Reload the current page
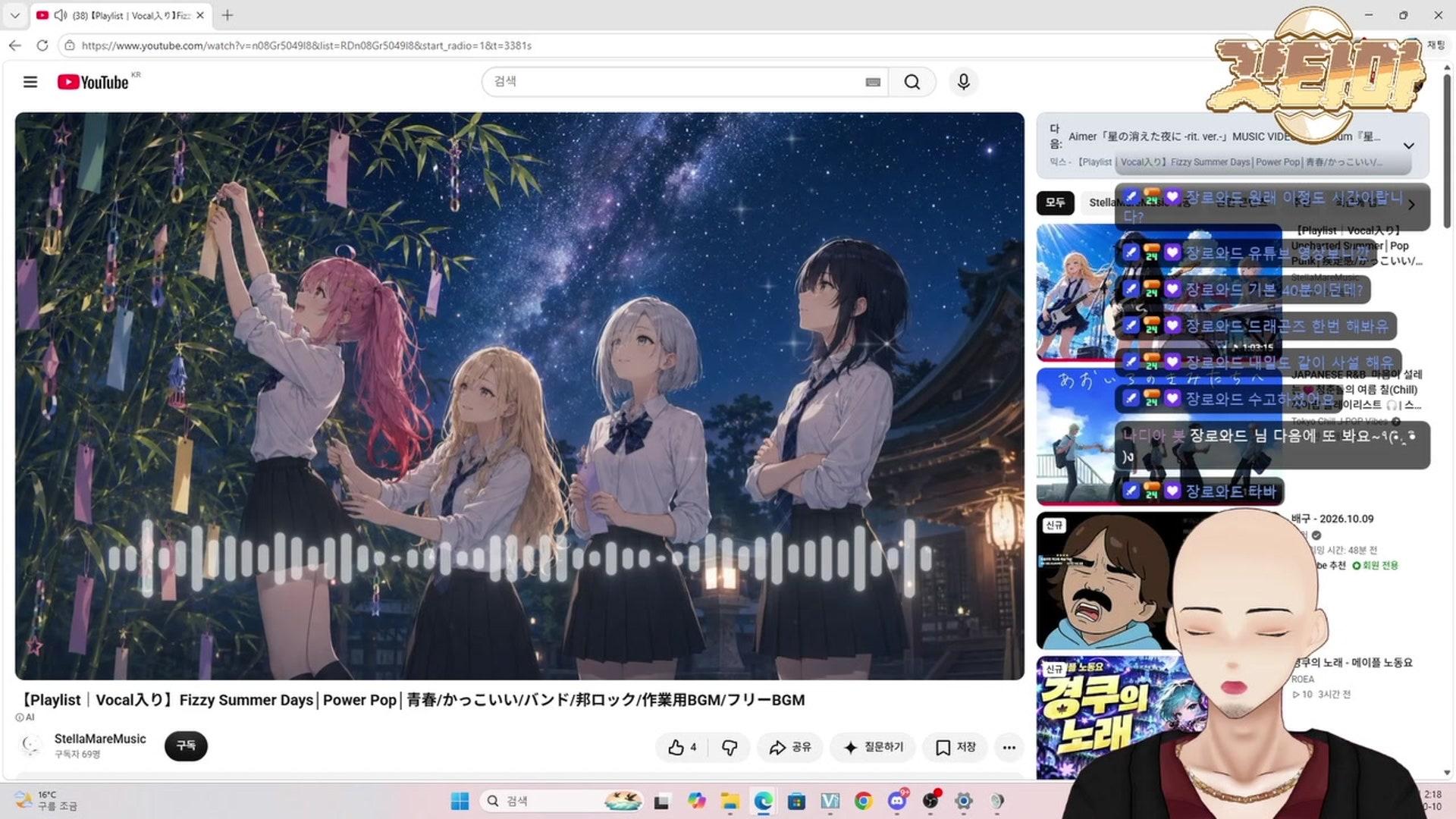 click(42, 45)
